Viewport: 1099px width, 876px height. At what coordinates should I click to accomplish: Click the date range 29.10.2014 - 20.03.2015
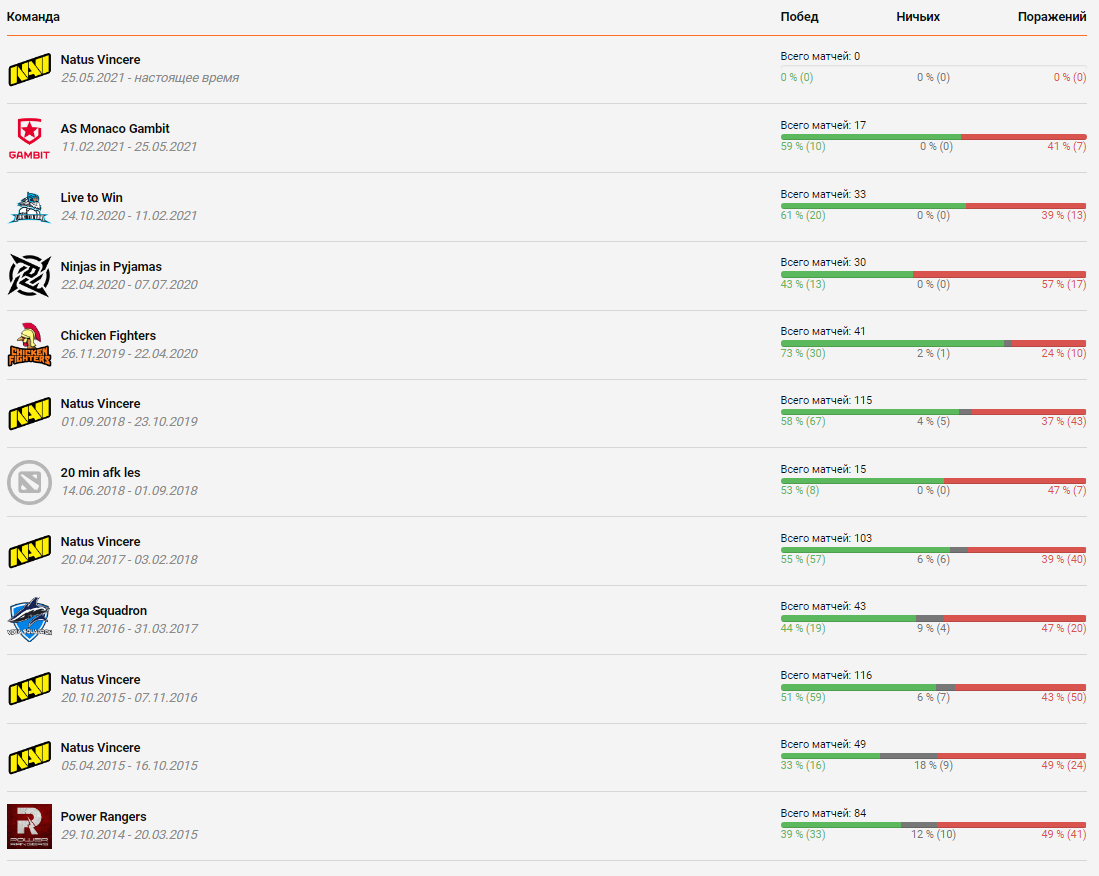129,835
